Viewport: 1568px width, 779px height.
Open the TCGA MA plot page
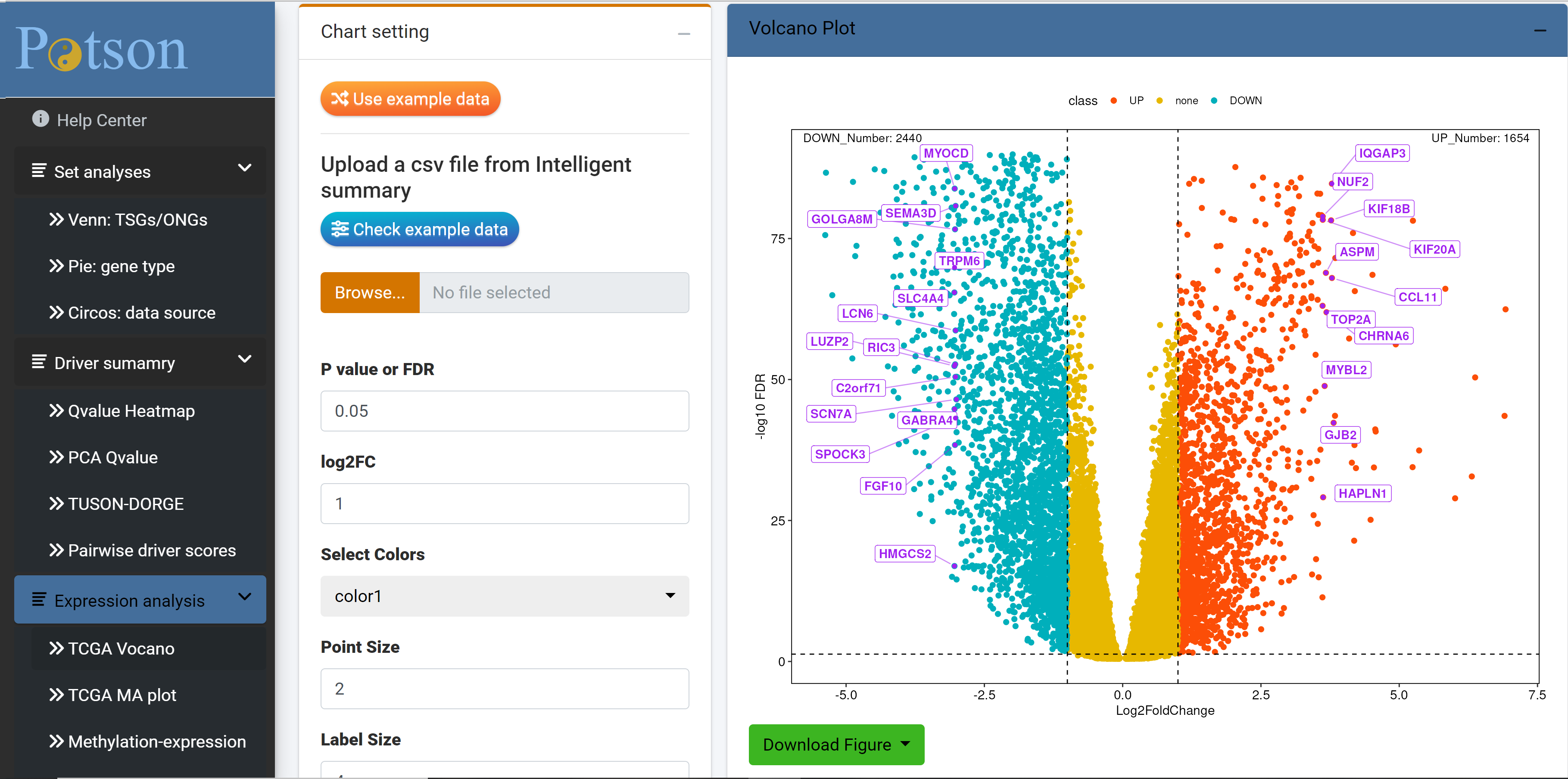(x=112, y=695)
